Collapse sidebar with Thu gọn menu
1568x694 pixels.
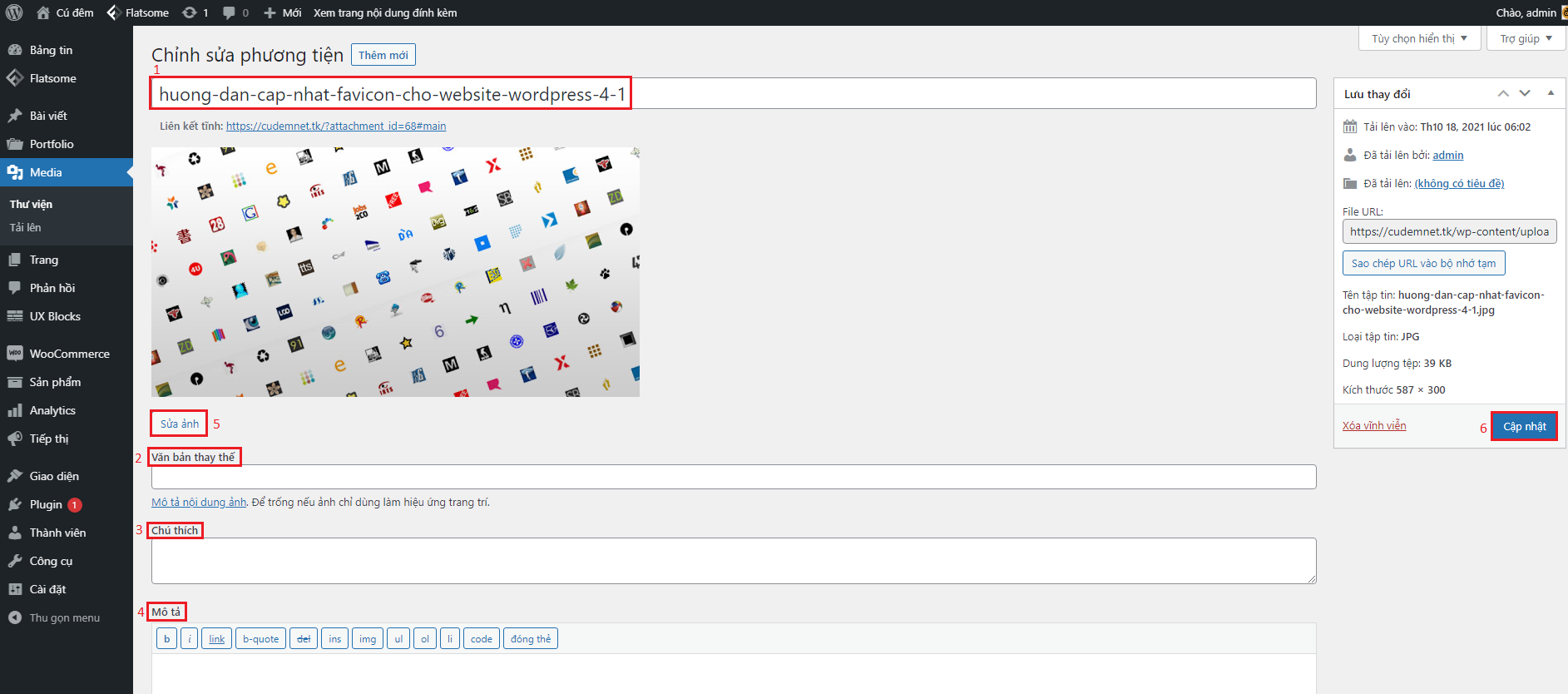pos(67,617)
